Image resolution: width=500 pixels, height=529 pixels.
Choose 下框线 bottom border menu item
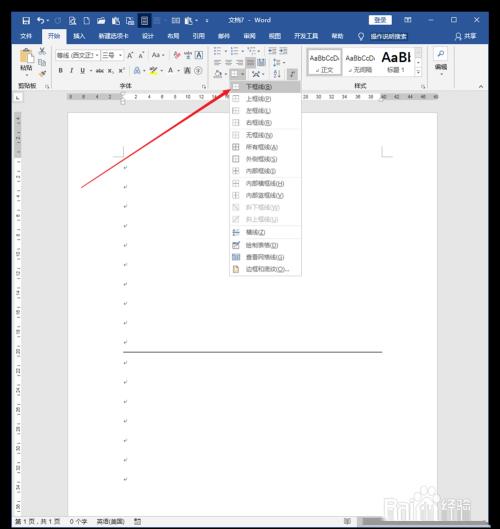click(265, 87)
